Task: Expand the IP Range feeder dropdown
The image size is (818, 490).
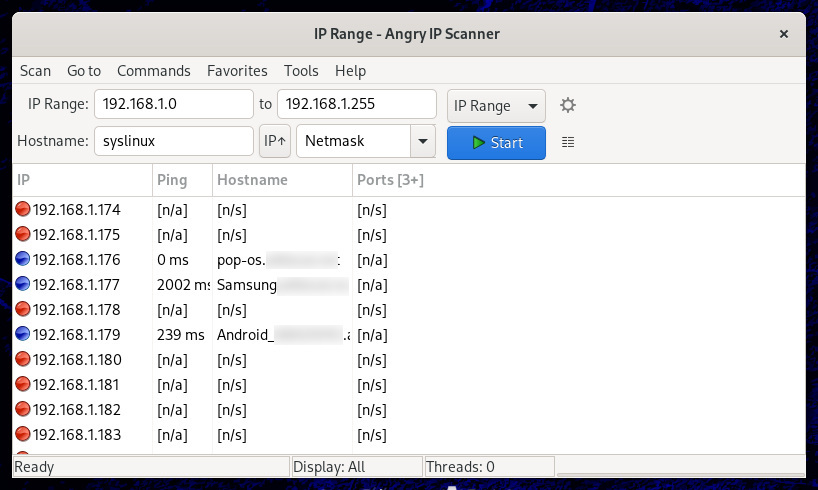Action: click(496, 105)
